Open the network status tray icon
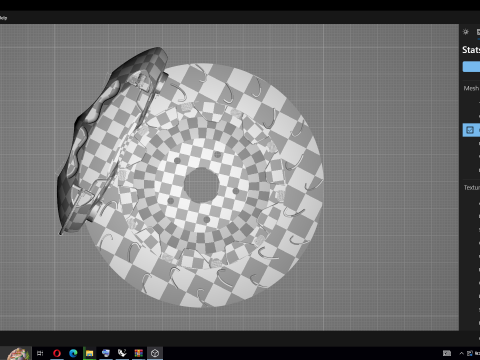 (470, 353)
